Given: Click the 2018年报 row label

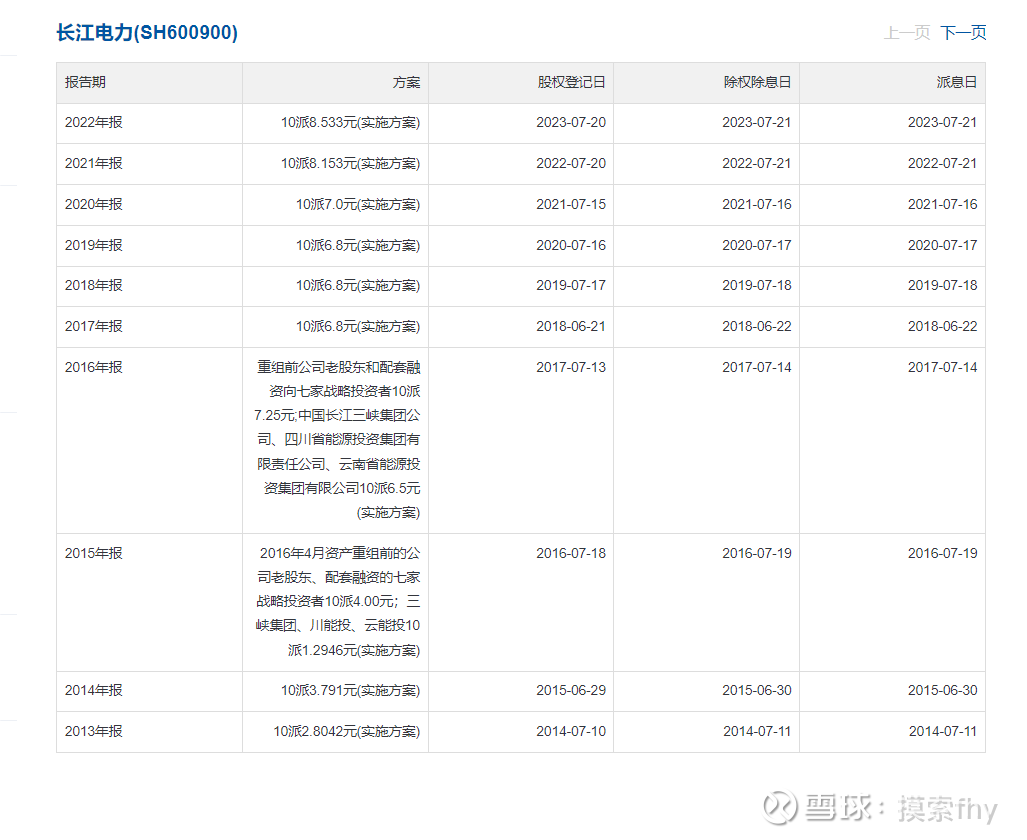Looking at the screenshot, I should tap(94, 286).
